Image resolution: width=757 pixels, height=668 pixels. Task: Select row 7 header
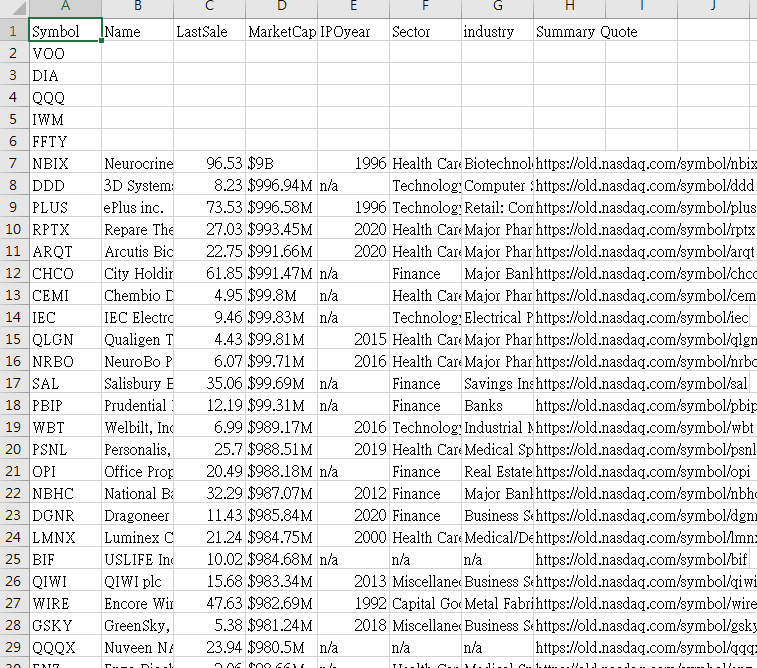pos(14,163)
